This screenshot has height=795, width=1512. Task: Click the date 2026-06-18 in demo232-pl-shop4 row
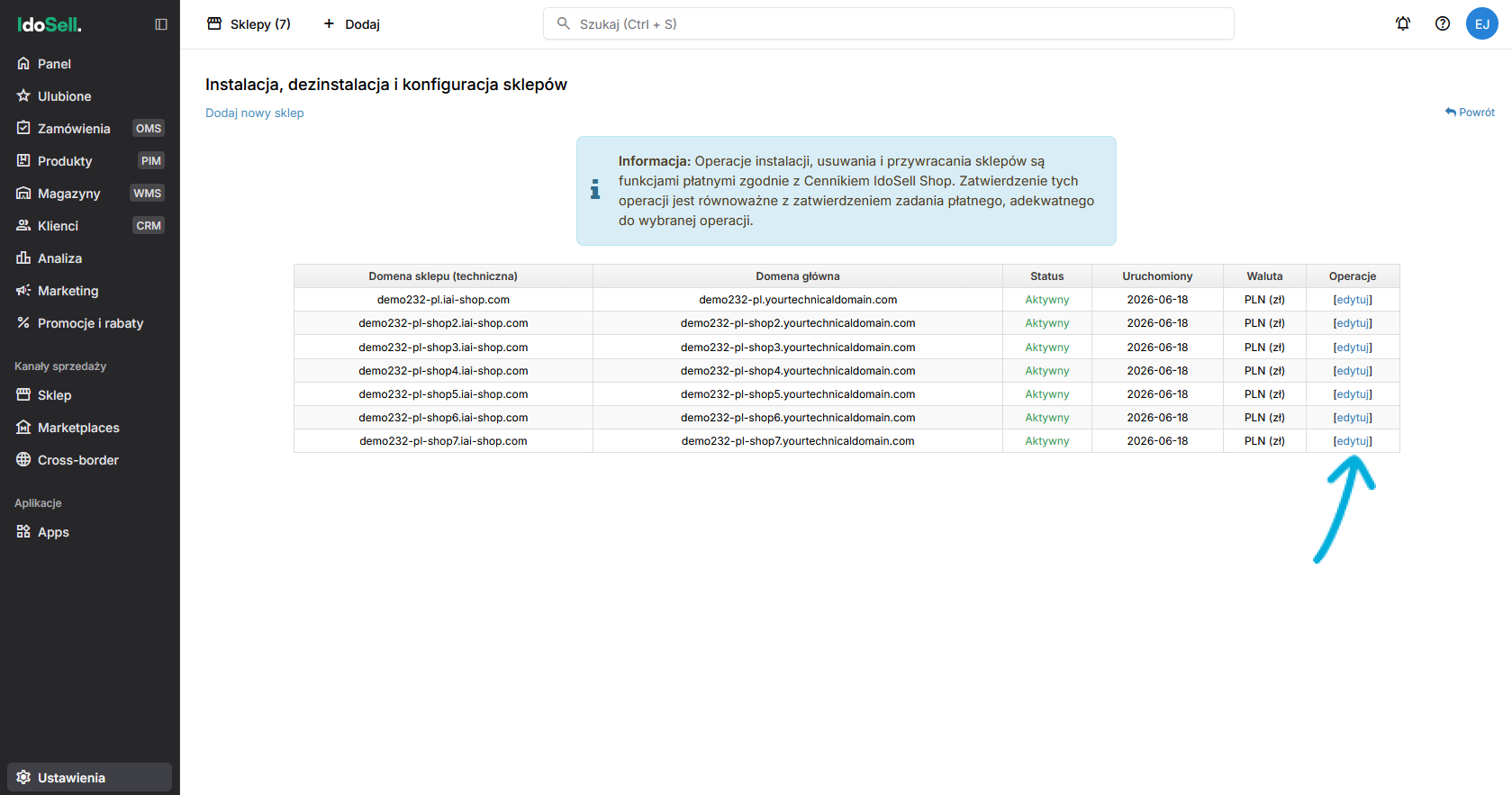coord(1157,371)
